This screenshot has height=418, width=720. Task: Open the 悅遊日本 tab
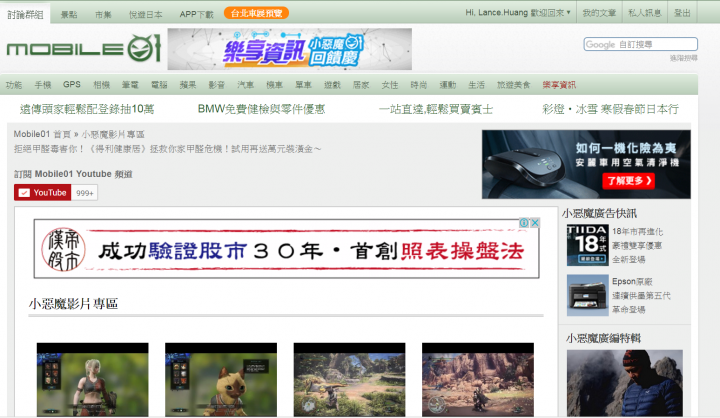(x=146, y=14)
